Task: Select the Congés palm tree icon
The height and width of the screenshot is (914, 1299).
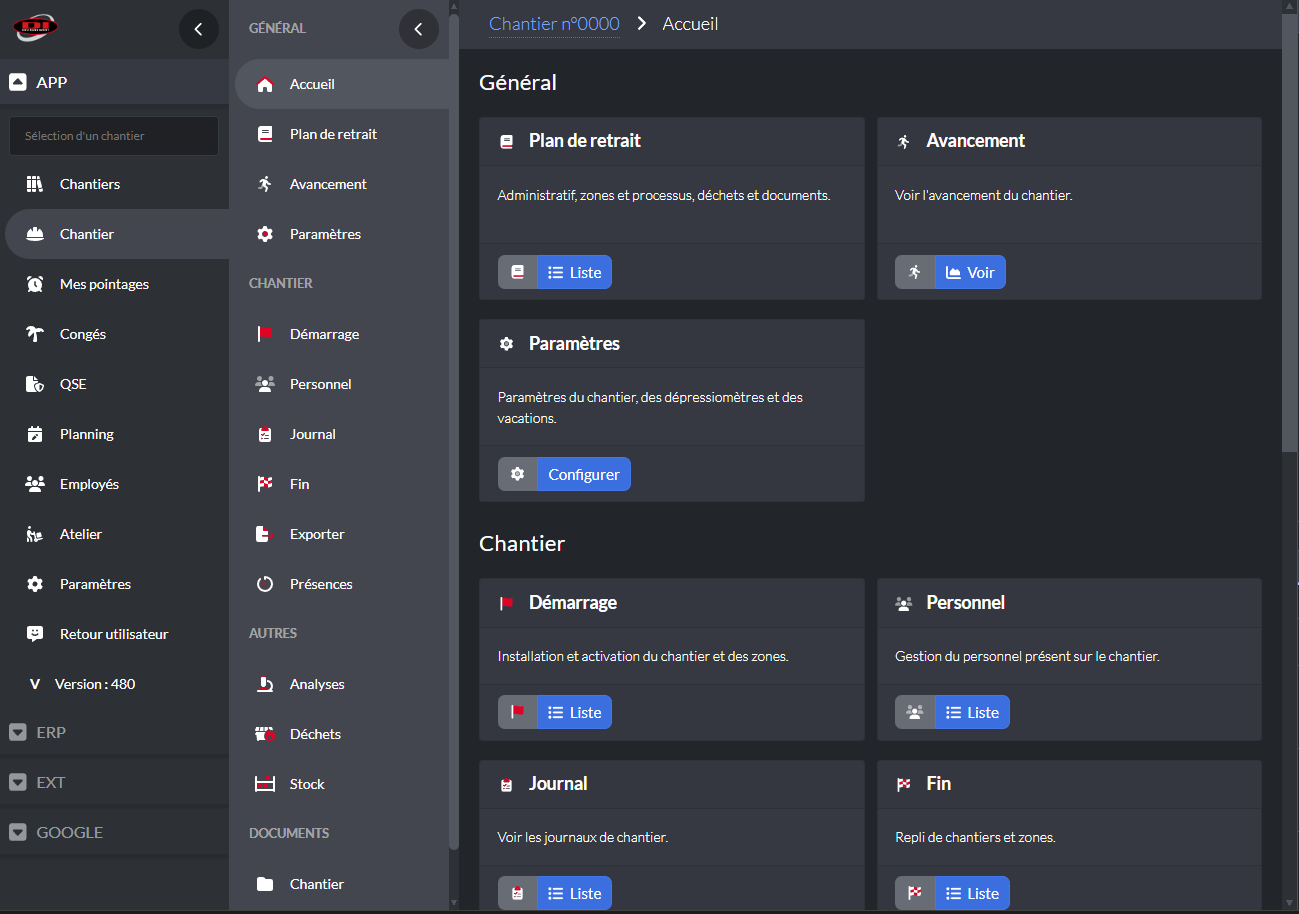Action: click(x=35, y=334)
